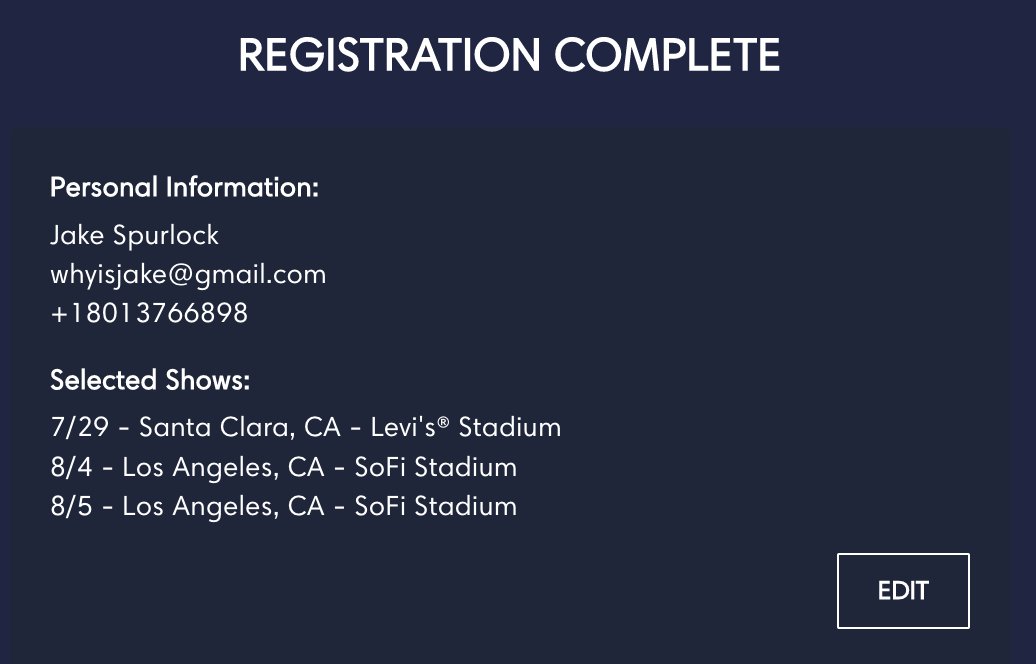The width and height of the screenshot is (1036, 664).
Task: Click SoFi Stadium in the 8/4 show
Action: pos(435,467)
